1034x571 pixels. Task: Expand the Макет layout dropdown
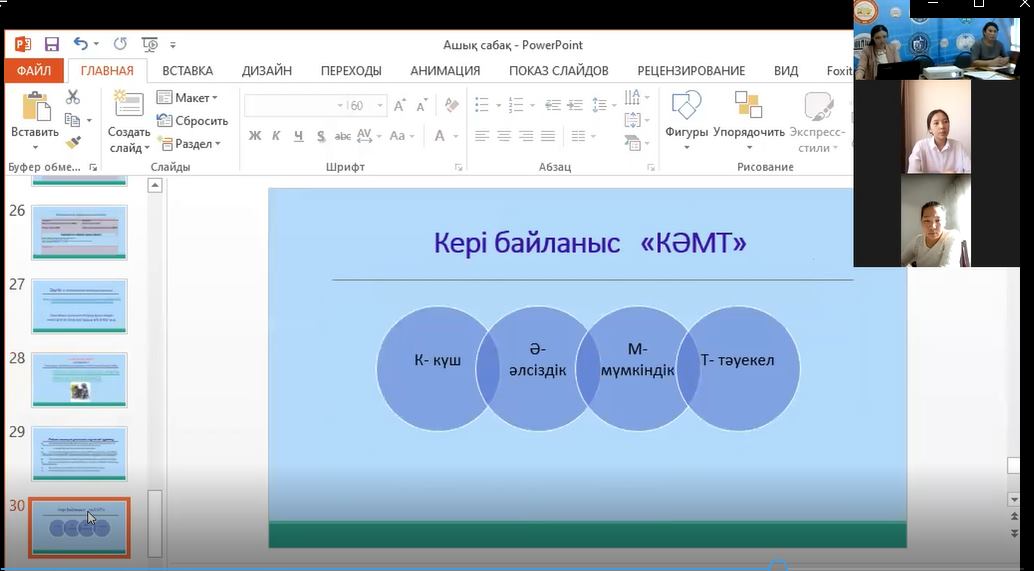coord(187,98)
